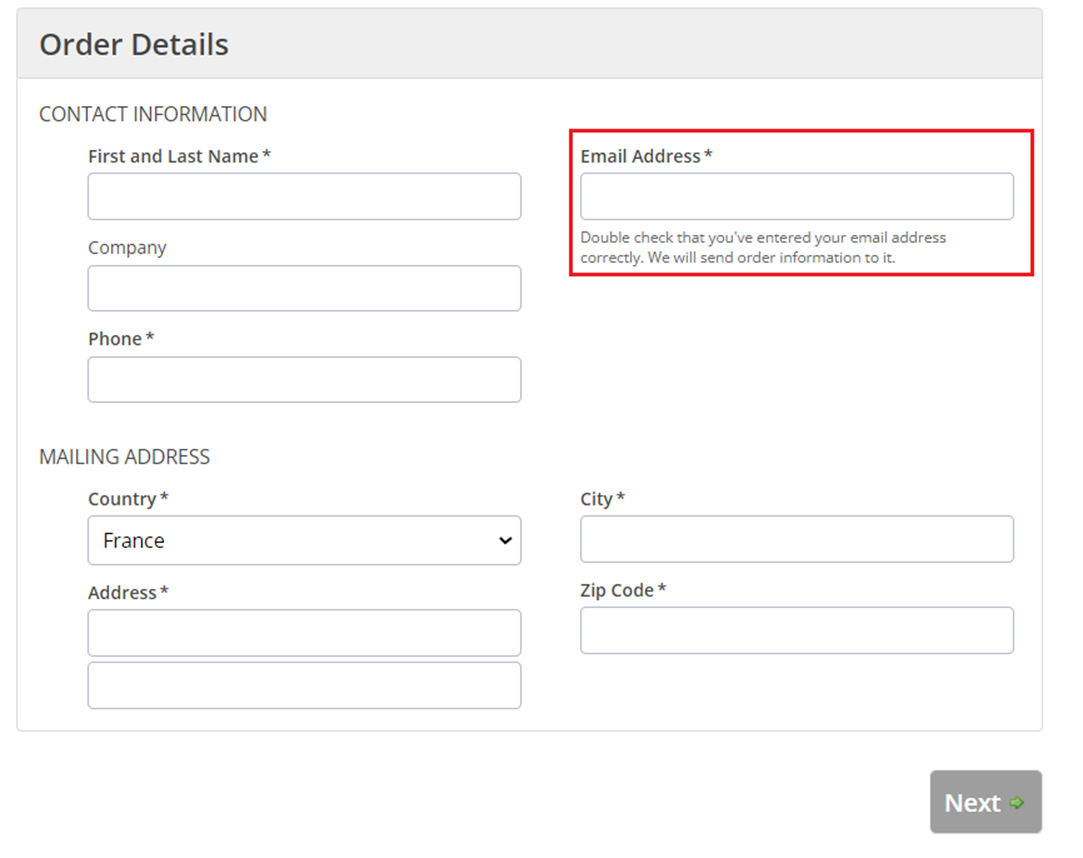1083x858 pixels.
Task: Click the MAILING ADDRESS section heading
Action: [124, 456]
